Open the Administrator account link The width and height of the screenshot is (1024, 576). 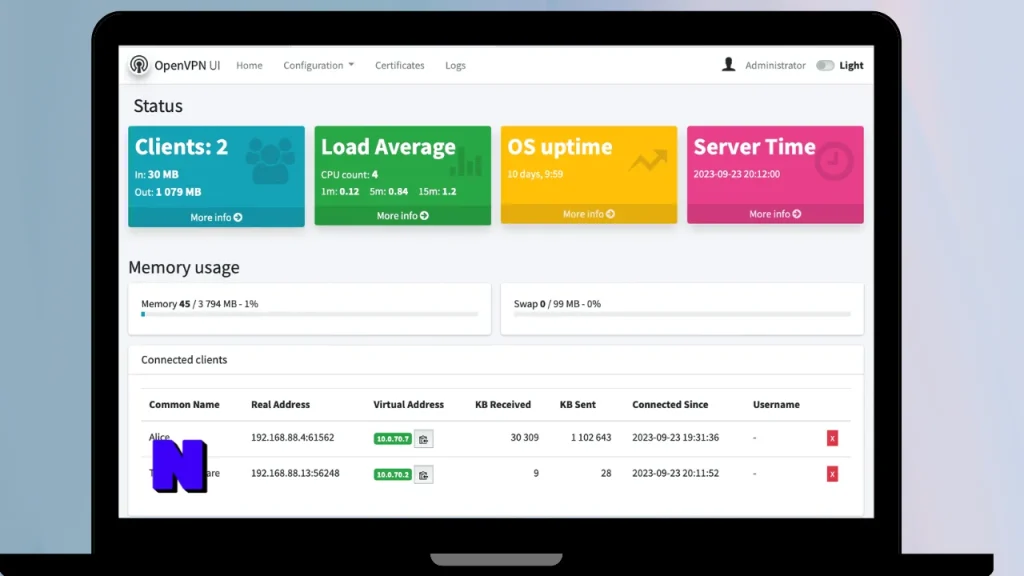775,65
